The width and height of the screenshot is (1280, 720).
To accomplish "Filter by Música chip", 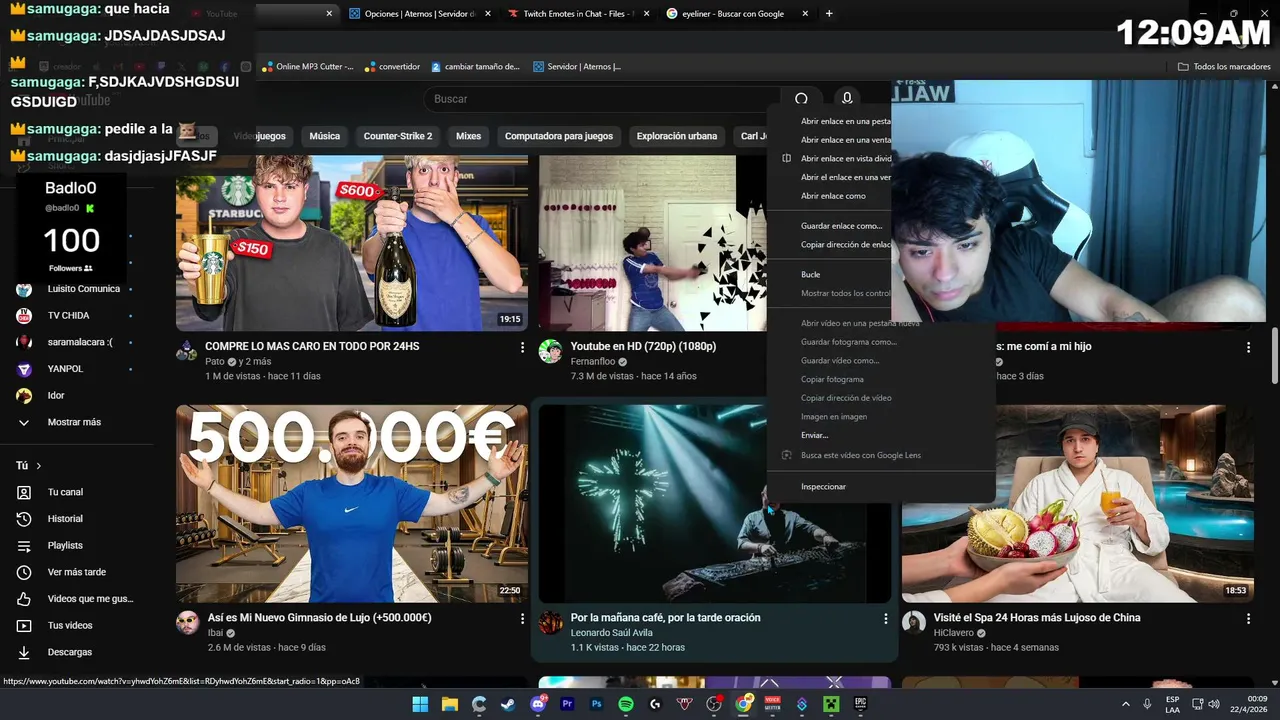I will pyautogui.click(x=324, y=136).
